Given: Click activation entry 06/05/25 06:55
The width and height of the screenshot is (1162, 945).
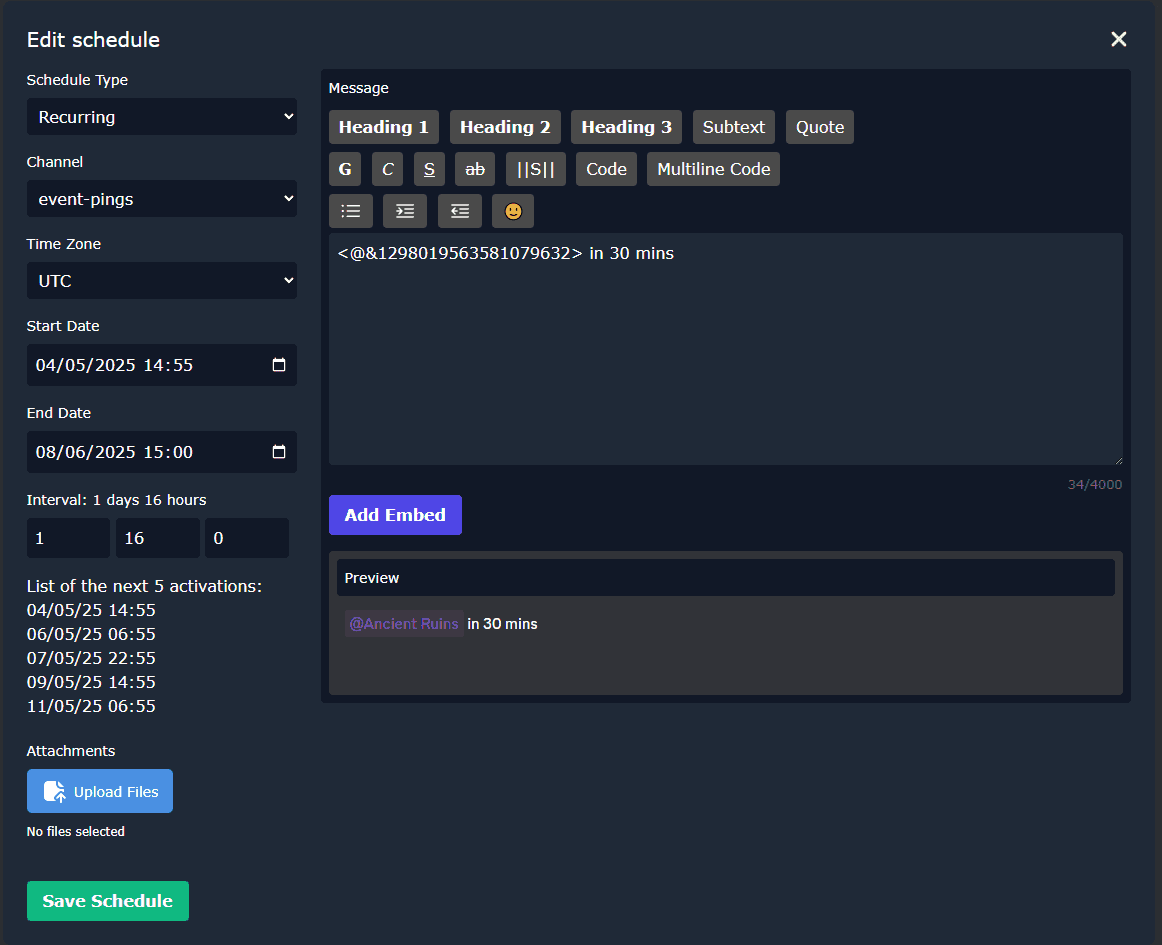Looking at the screenshot, I should (91, 634).
